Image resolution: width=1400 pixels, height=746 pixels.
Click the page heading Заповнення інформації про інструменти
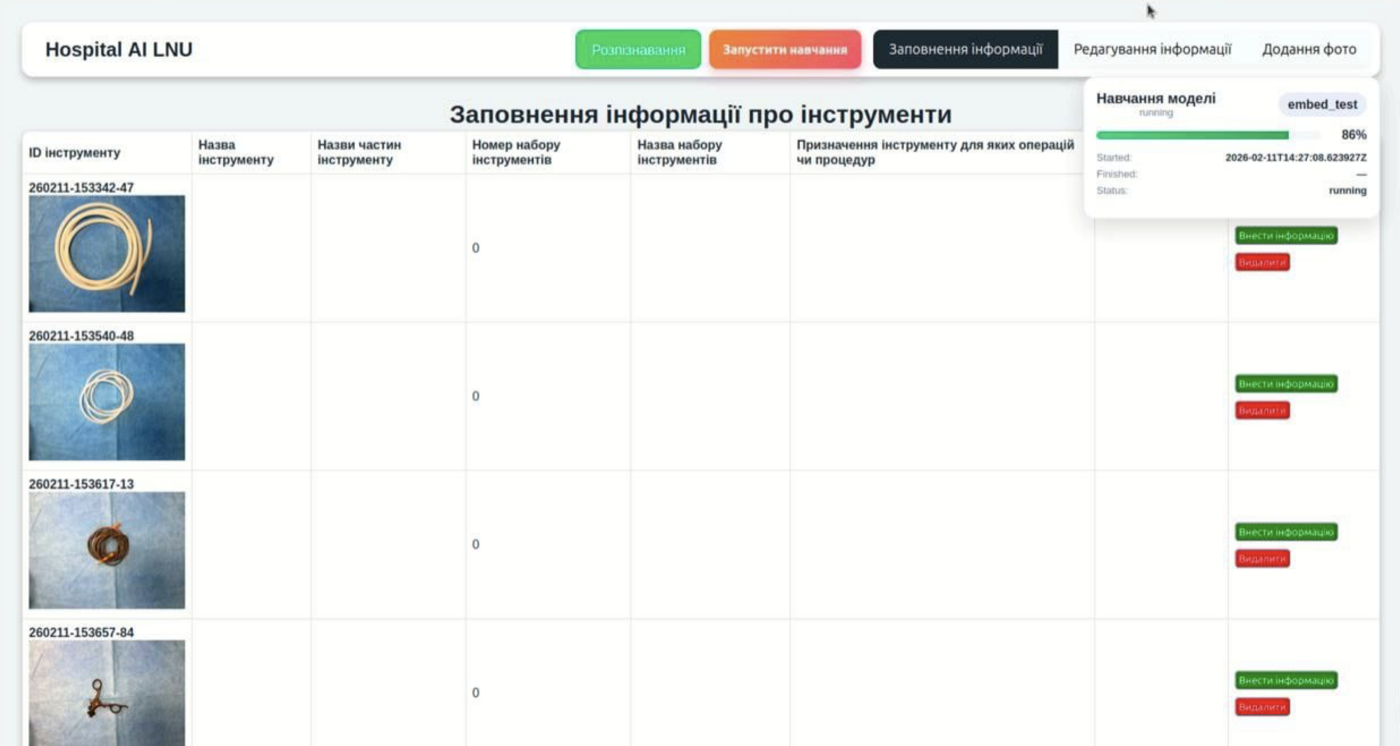pyautogui.click(x=700, y=114)
